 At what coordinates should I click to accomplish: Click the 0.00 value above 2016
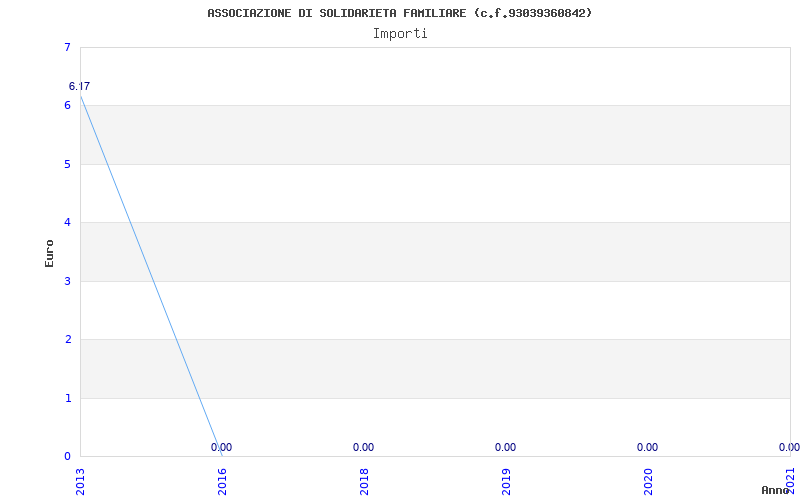point(221,447)
